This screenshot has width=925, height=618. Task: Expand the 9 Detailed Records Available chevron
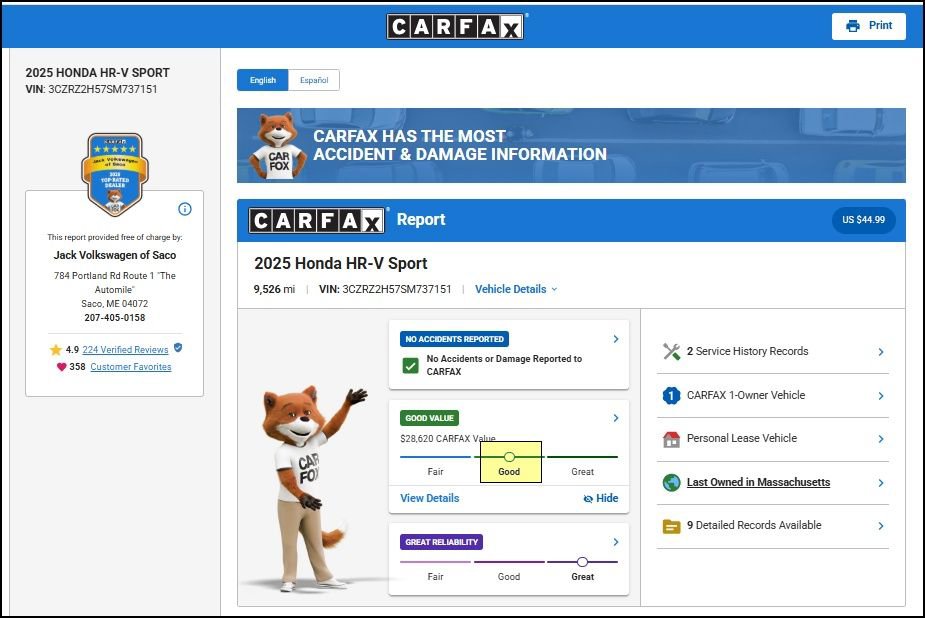[881, 526]
